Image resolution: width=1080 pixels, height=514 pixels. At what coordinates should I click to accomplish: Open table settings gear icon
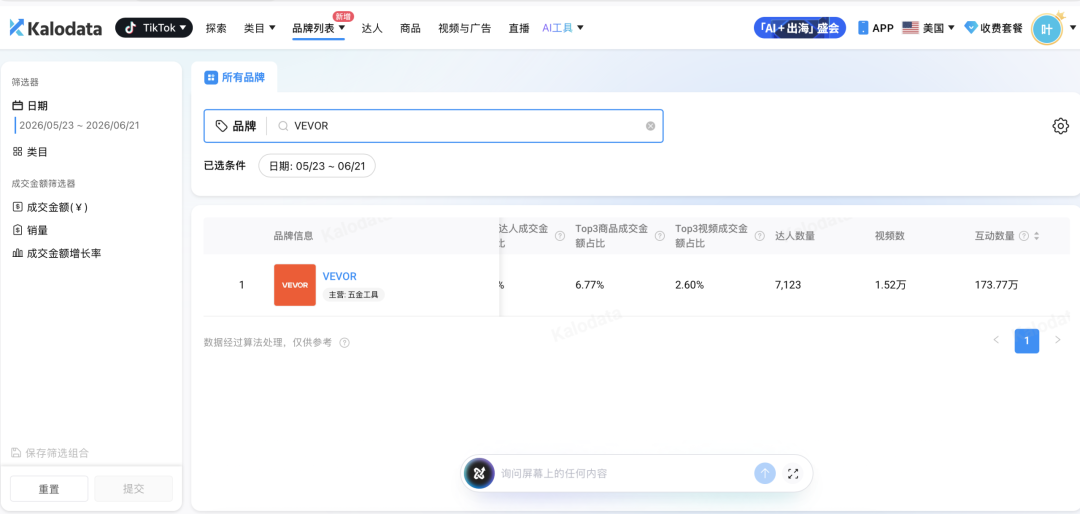tap(1060, 126)
